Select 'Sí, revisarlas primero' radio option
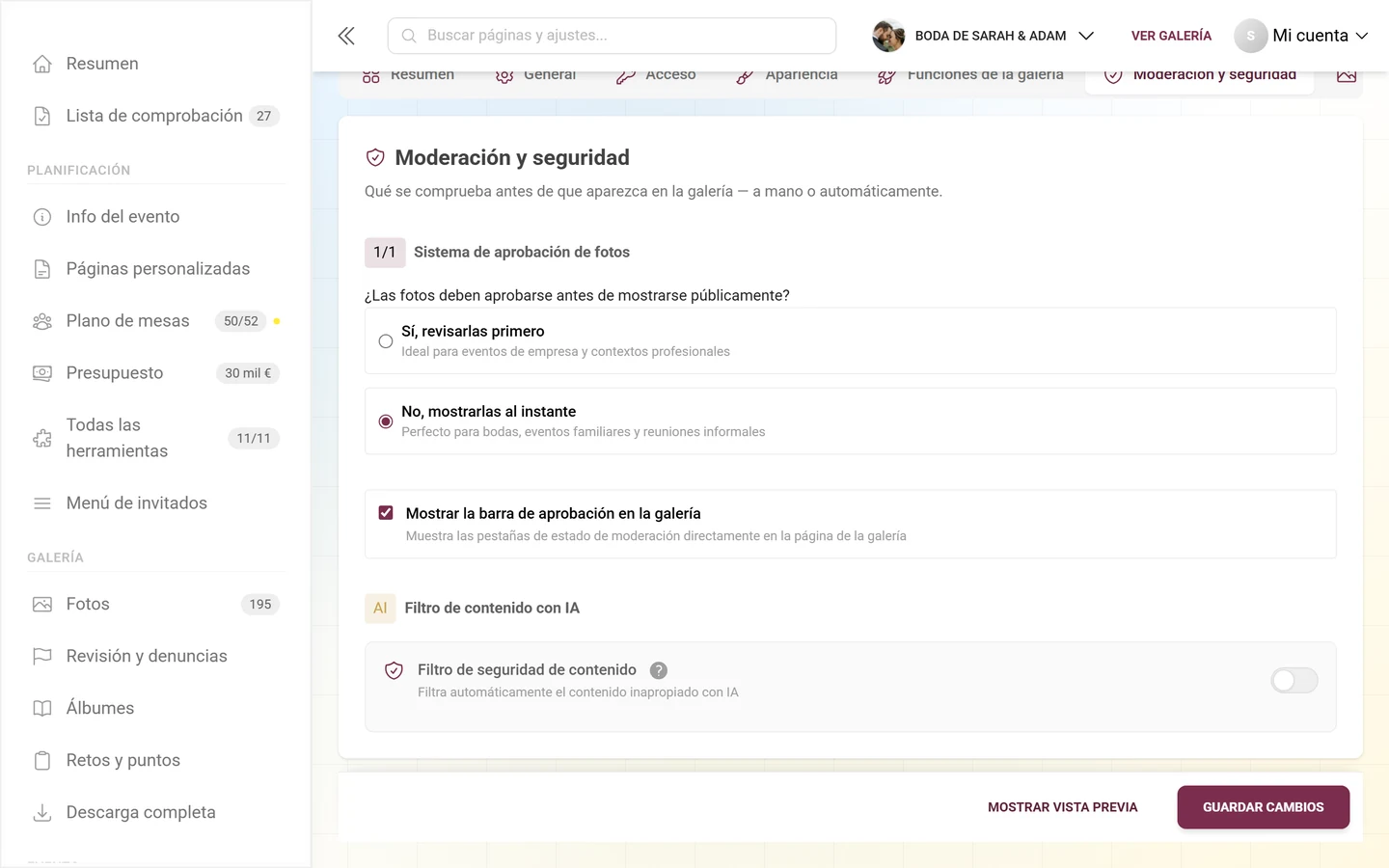 [x=386, y=341]
